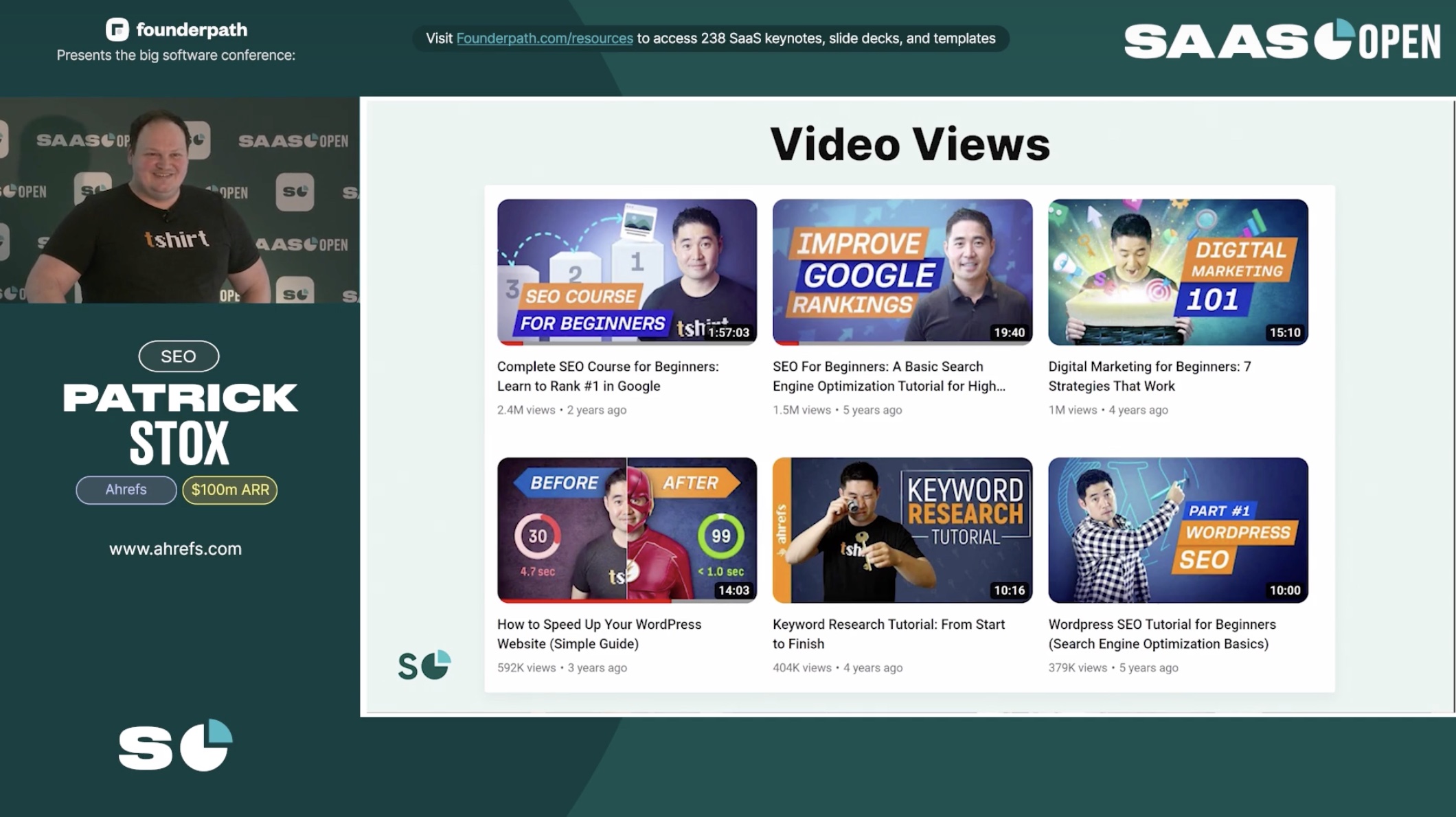Image resolution: width=1456 pixels, height=817 pixels.
Task: Open the SEO Course for Beginners thumbnail
Action: tap(627, 272)
